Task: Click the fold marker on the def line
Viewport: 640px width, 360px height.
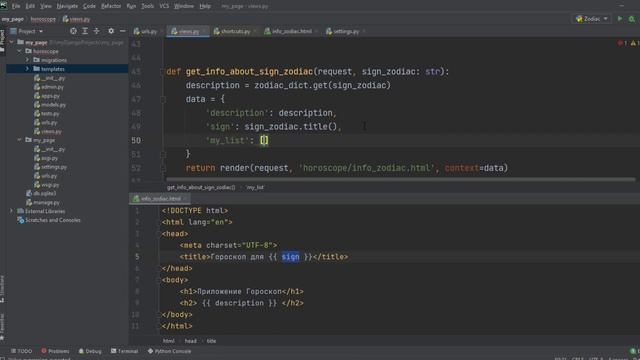Action: point(162,71)
